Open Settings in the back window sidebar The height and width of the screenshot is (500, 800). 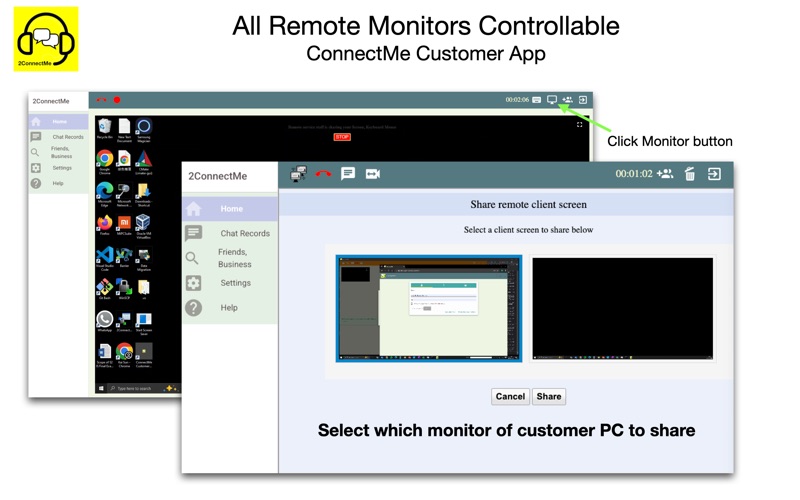(x=58, y=168)
